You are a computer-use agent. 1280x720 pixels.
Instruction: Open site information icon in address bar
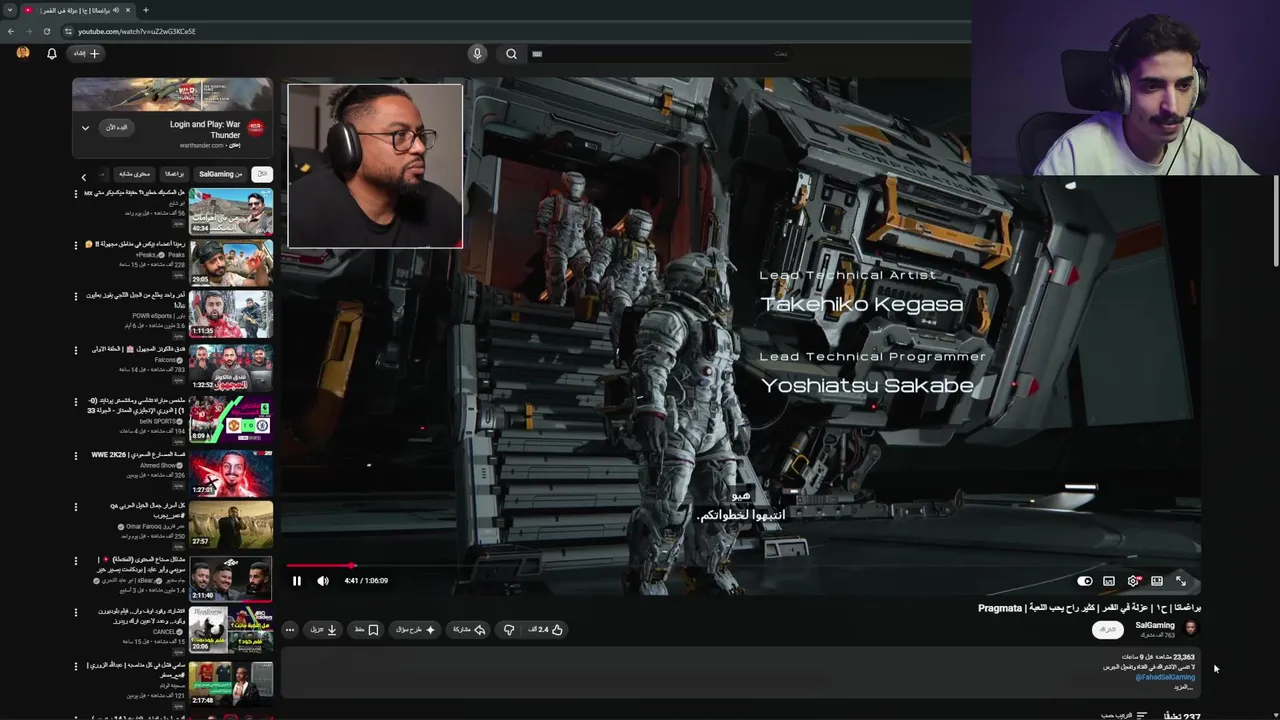pyautogui.click(x=68, y=31)
